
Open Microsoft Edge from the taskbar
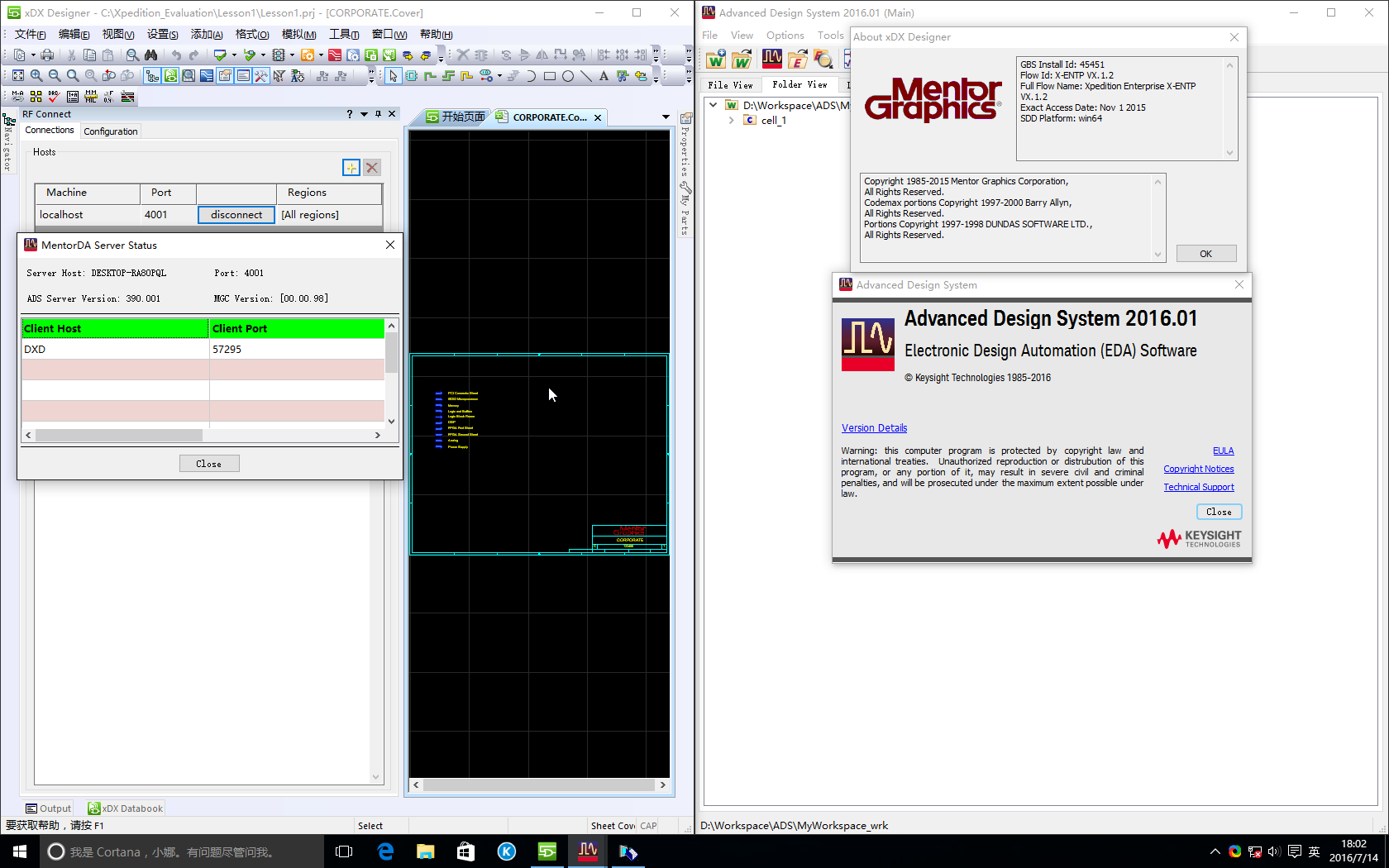click(x=385, y=851)
